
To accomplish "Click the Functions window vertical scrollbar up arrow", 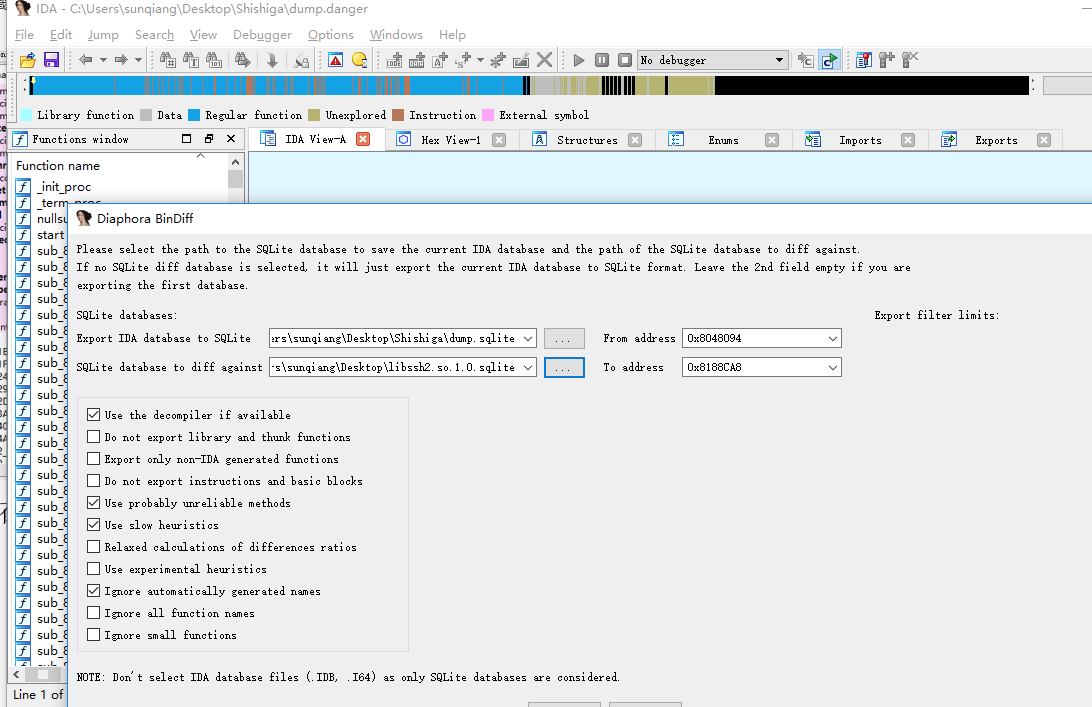I will [x=235, y=162].
